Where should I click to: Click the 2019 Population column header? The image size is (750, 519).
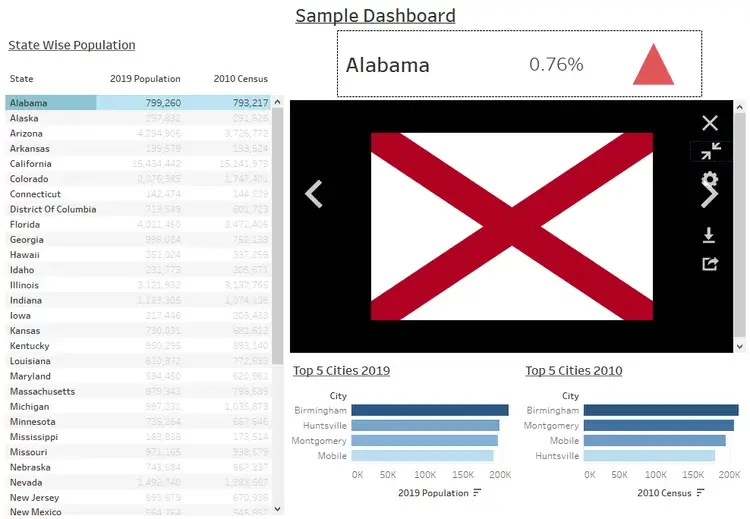pos(145,78)
